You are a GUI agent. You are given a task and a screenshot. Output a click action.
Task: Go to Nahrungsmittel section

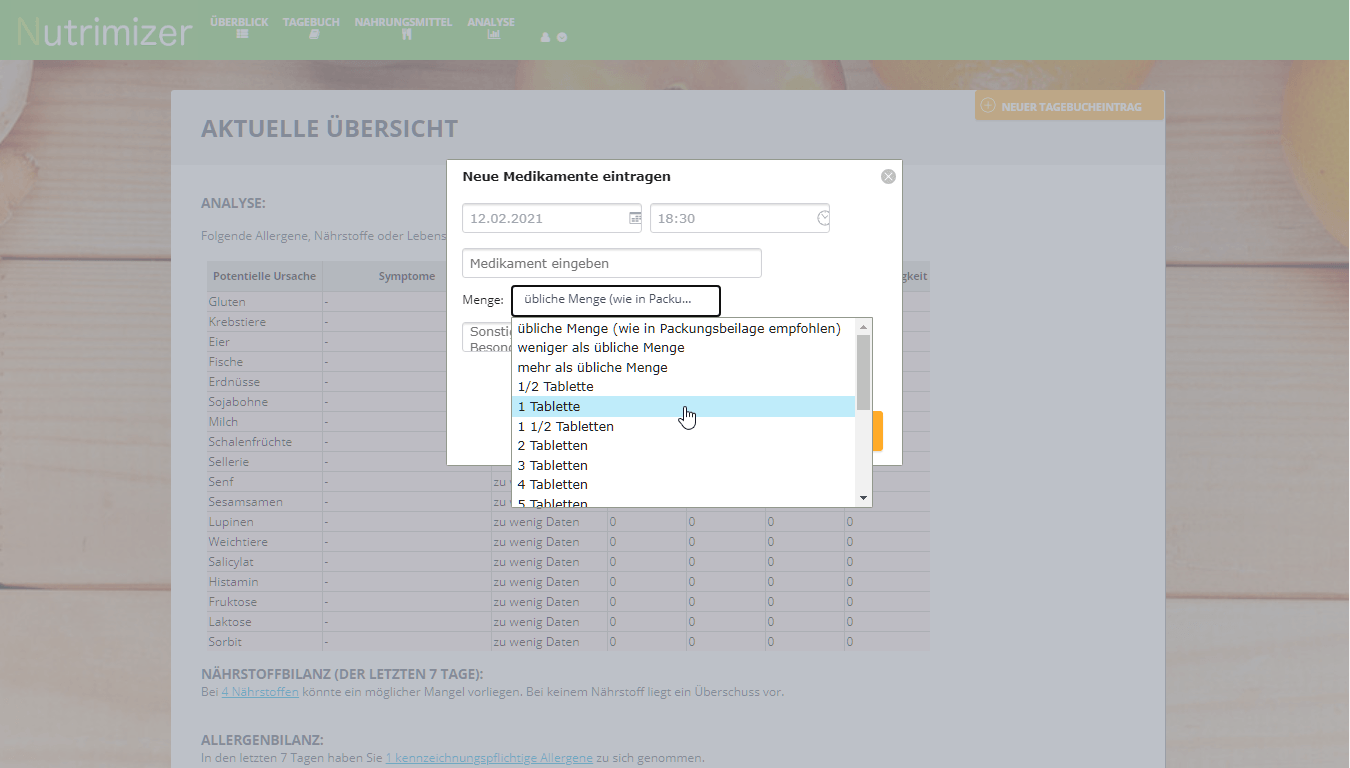point(403,27)
